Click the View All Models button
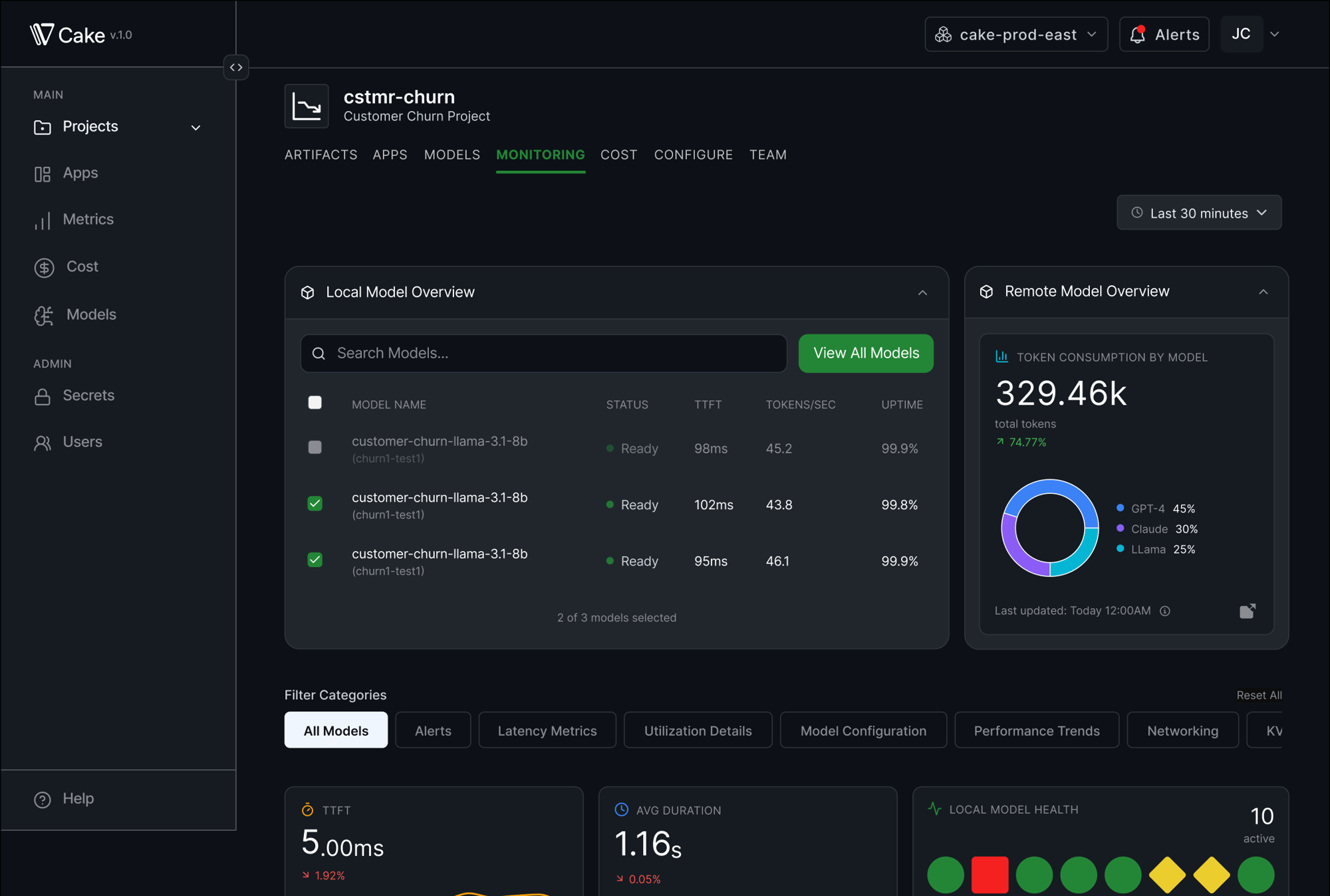Viewport: 1330px width, 896px height. tap(865, 353)
